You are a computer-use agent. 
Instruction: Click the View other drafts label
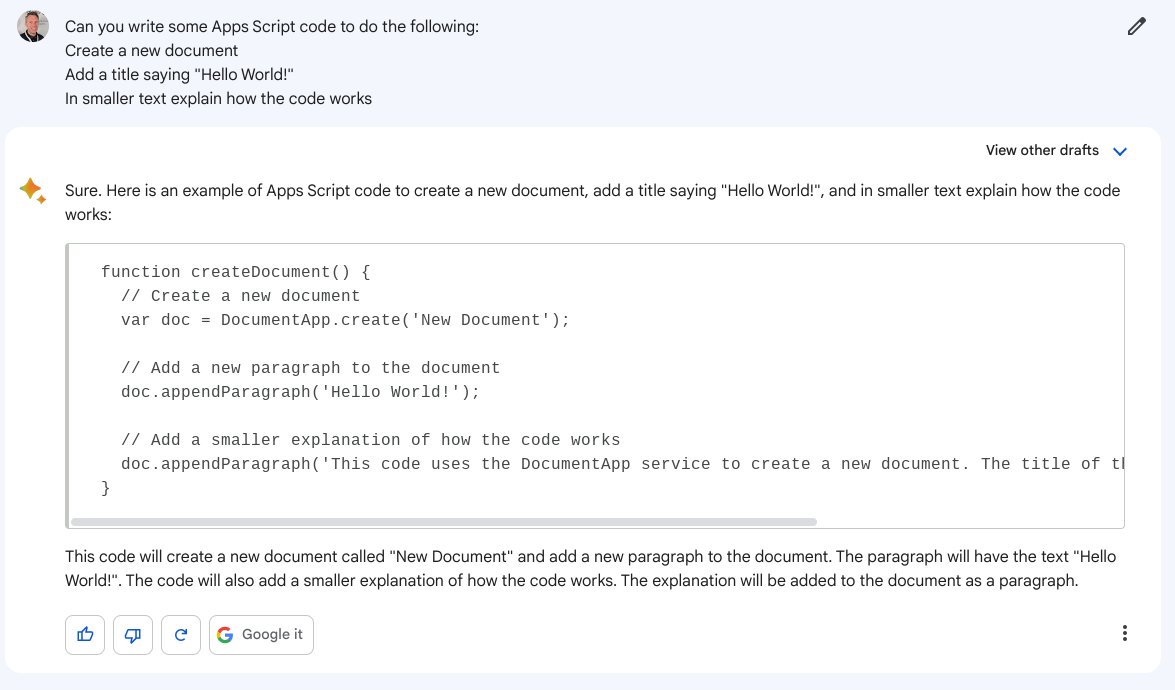1041,150
